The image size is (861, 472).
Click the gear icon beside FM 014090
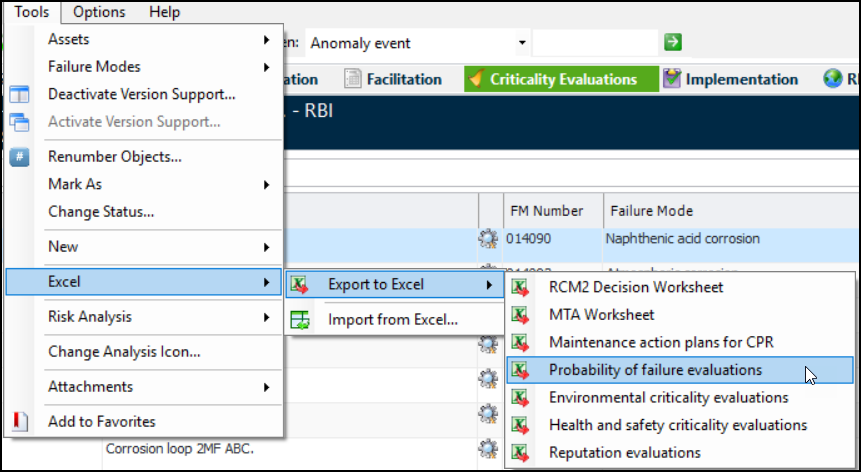(x=488, y=239)
